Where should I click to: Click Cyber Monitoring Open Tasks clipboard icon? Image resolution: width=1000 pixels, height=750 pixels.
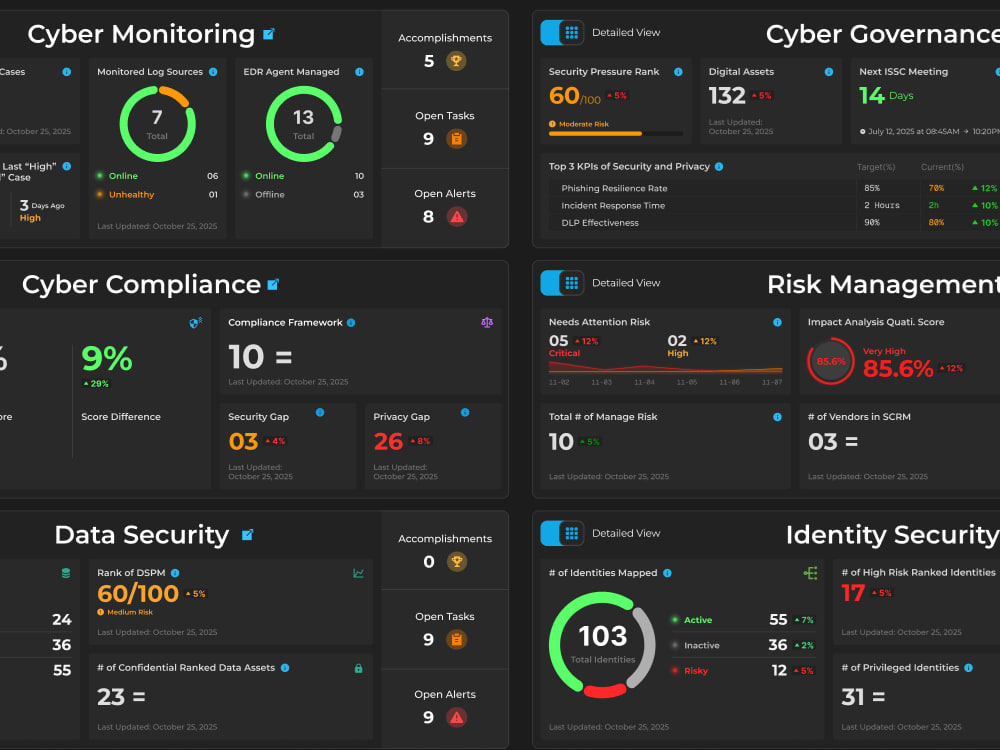pos(456,138)
